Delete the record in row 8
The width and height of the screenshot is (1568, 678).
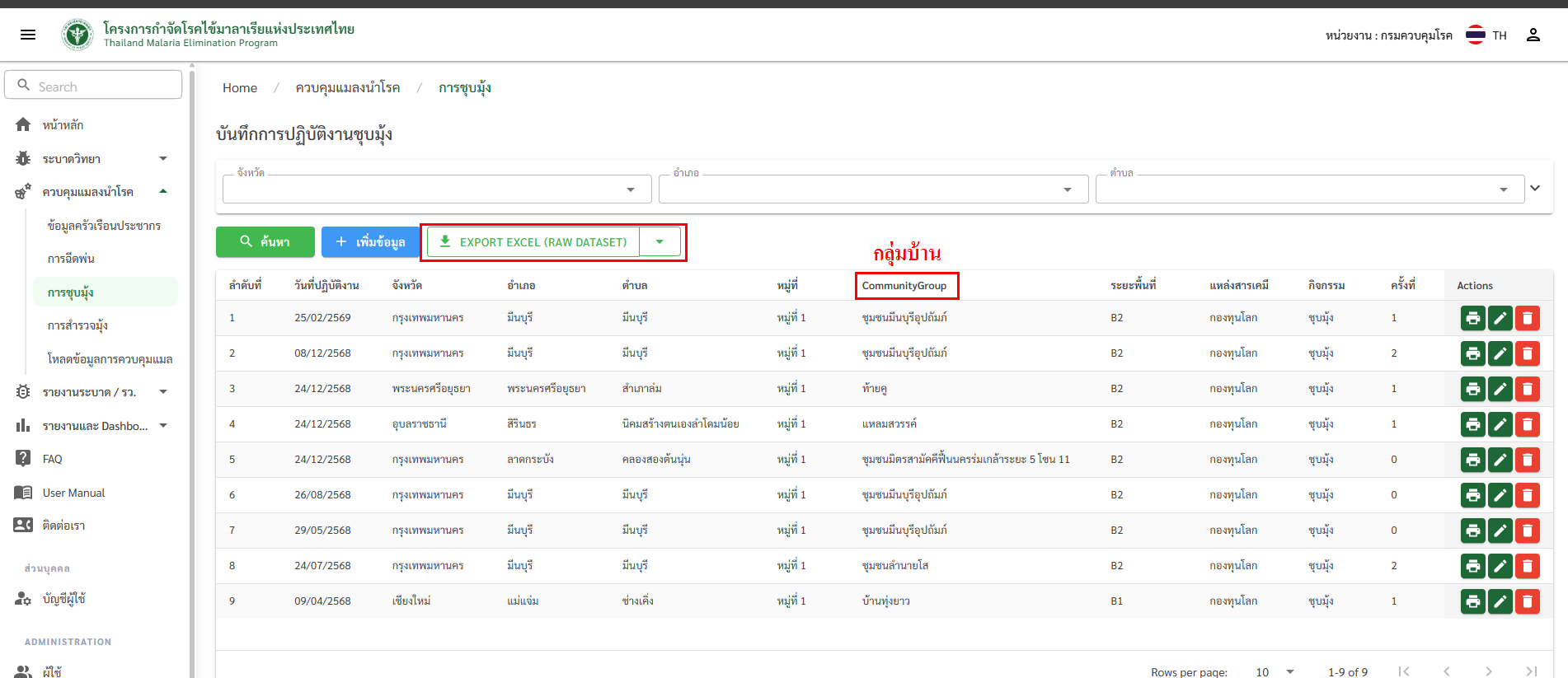tap(1527, 566)
